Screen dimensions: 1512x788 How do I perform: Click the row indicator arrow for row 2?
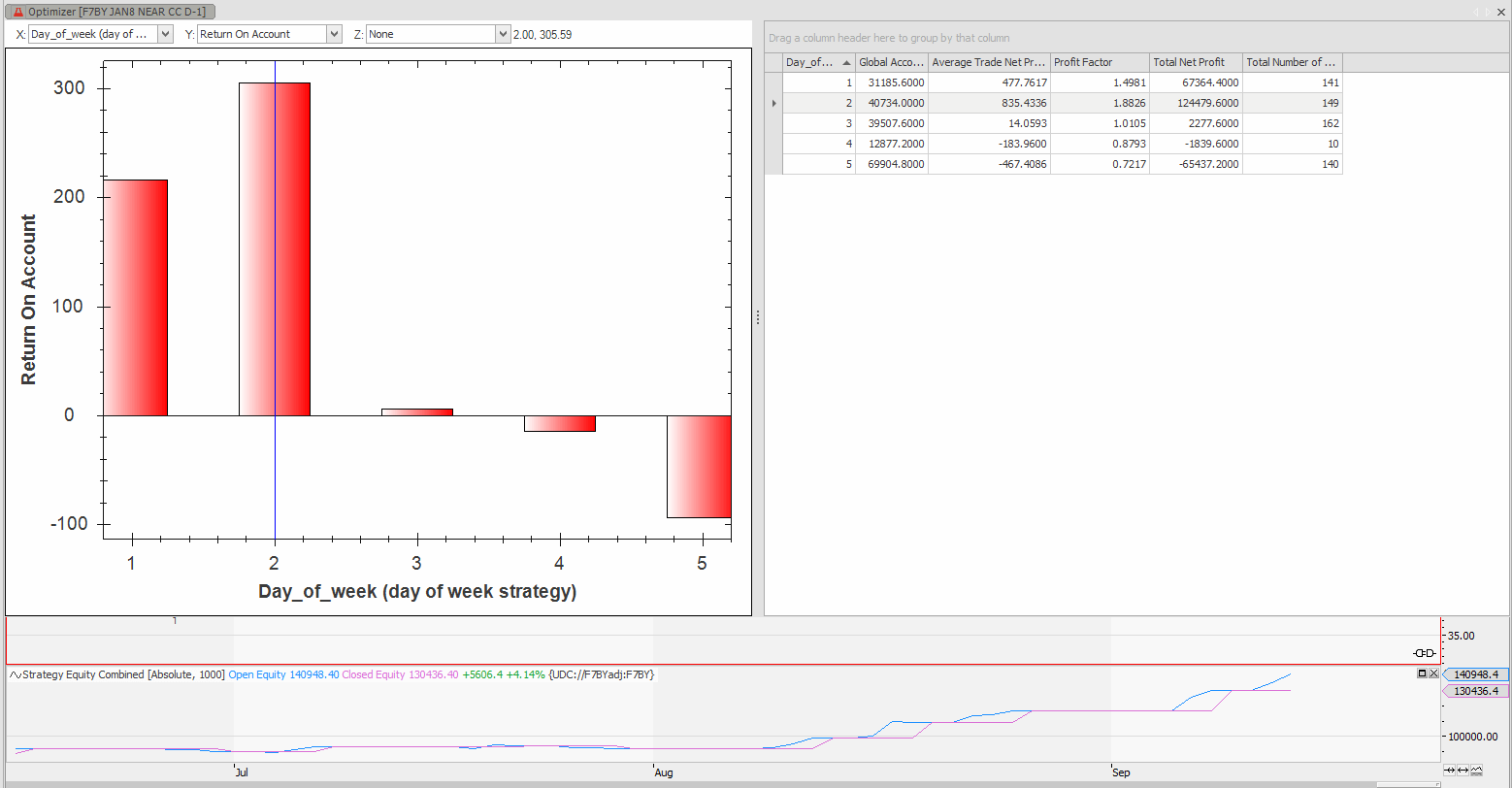(x=773, y=103)
